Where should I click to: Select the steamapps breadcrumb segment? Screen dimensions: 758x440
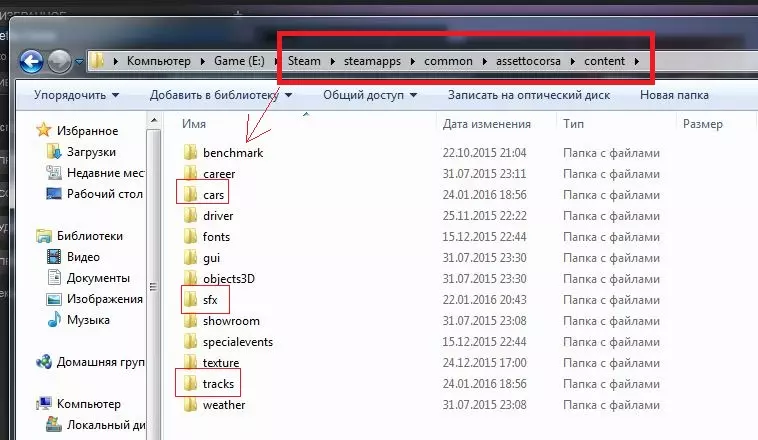372,61
